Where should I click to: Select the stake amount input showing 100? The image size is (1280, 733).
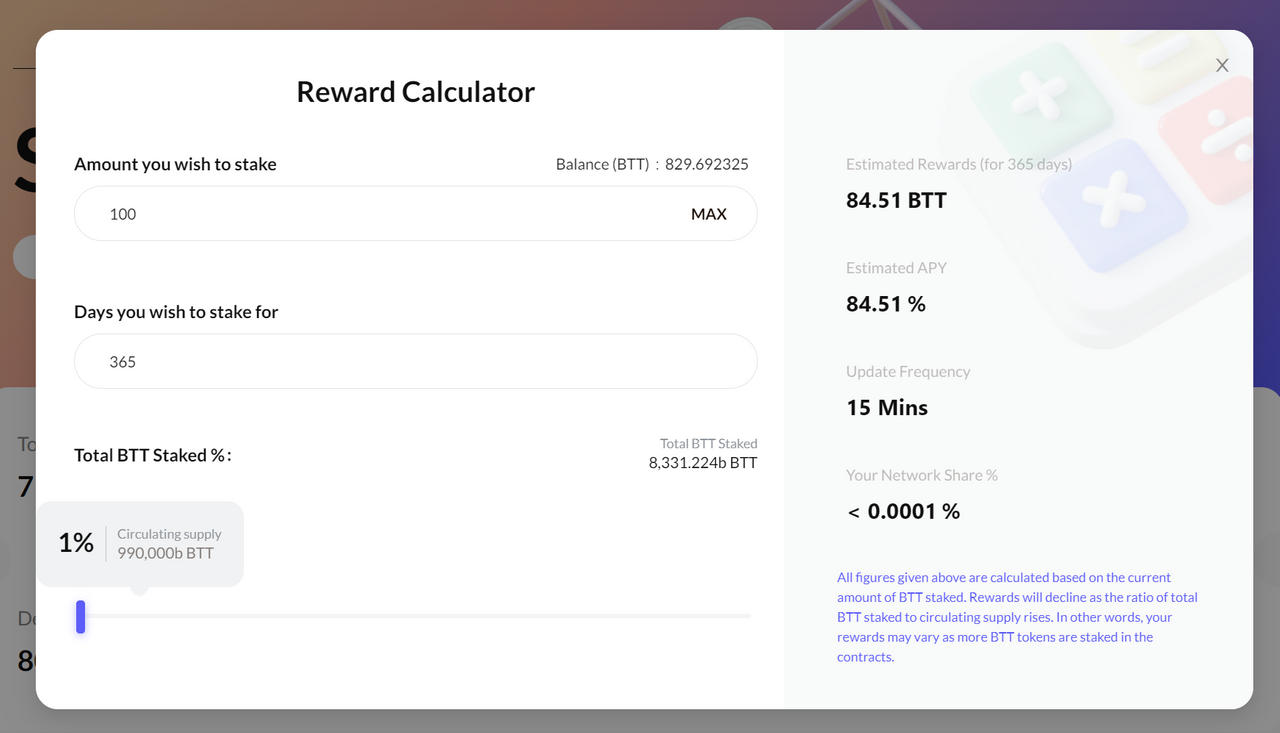point(300,213)
